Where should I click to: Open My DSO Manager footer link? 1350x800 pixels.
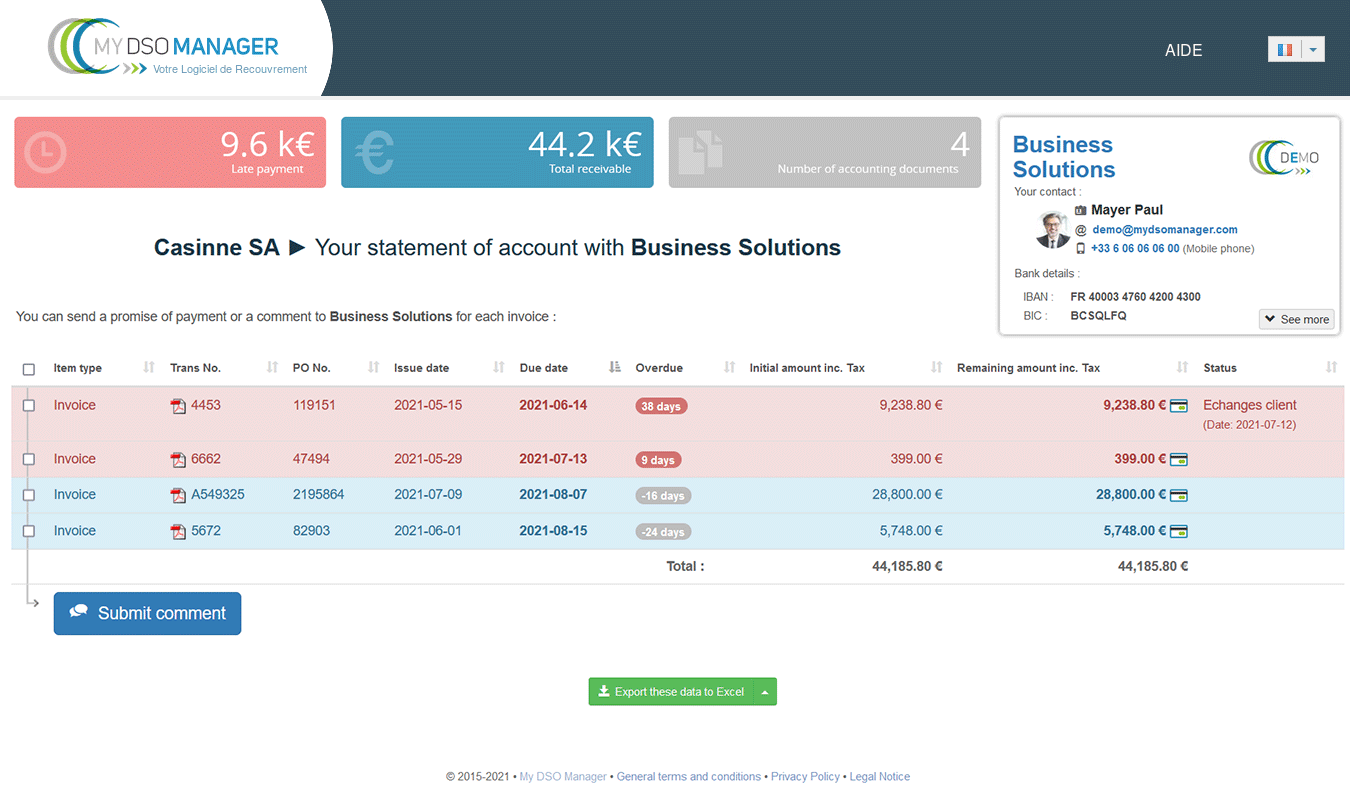click(563, 777)
